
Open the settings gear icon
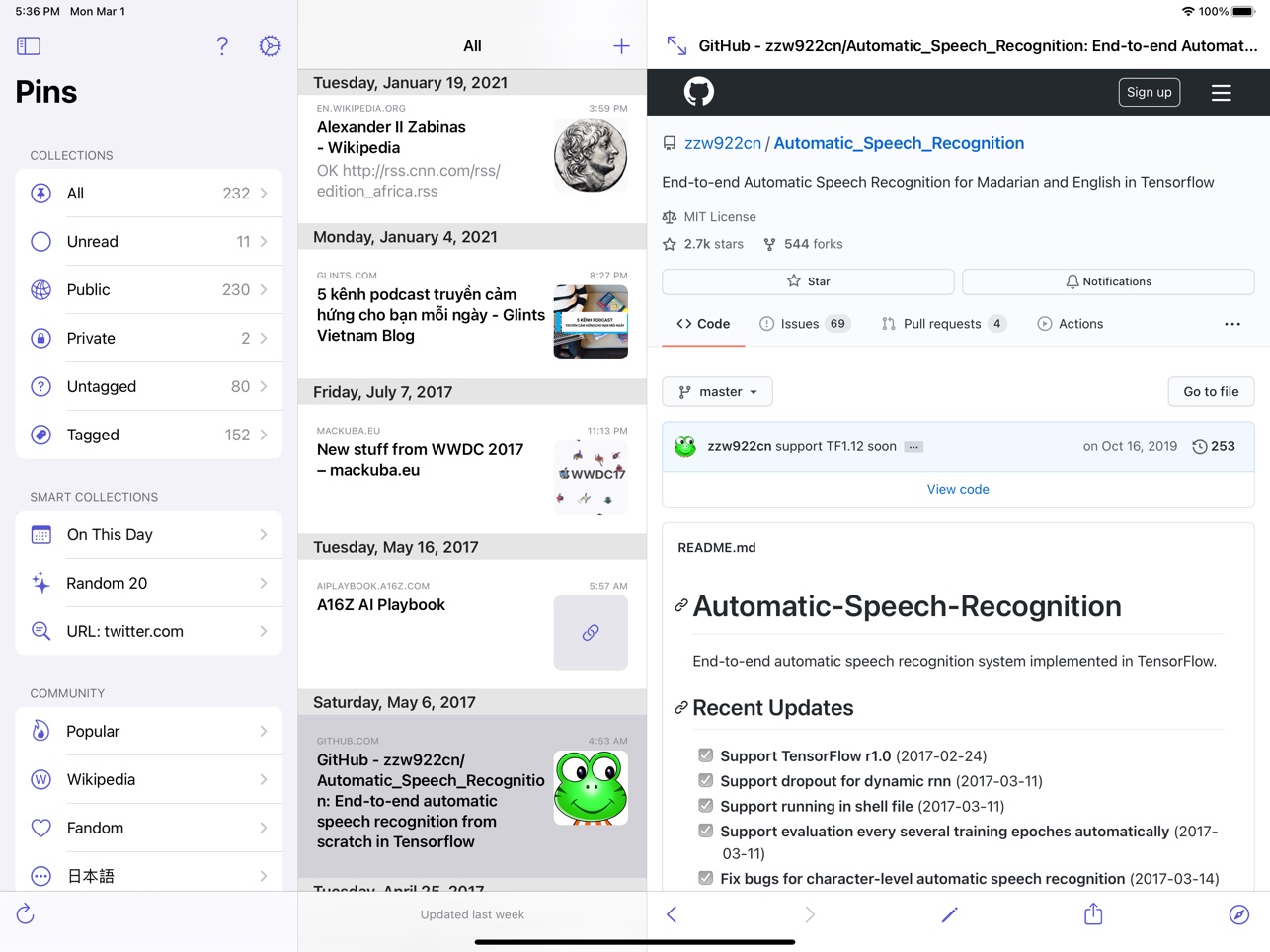(x=270, y=45)
